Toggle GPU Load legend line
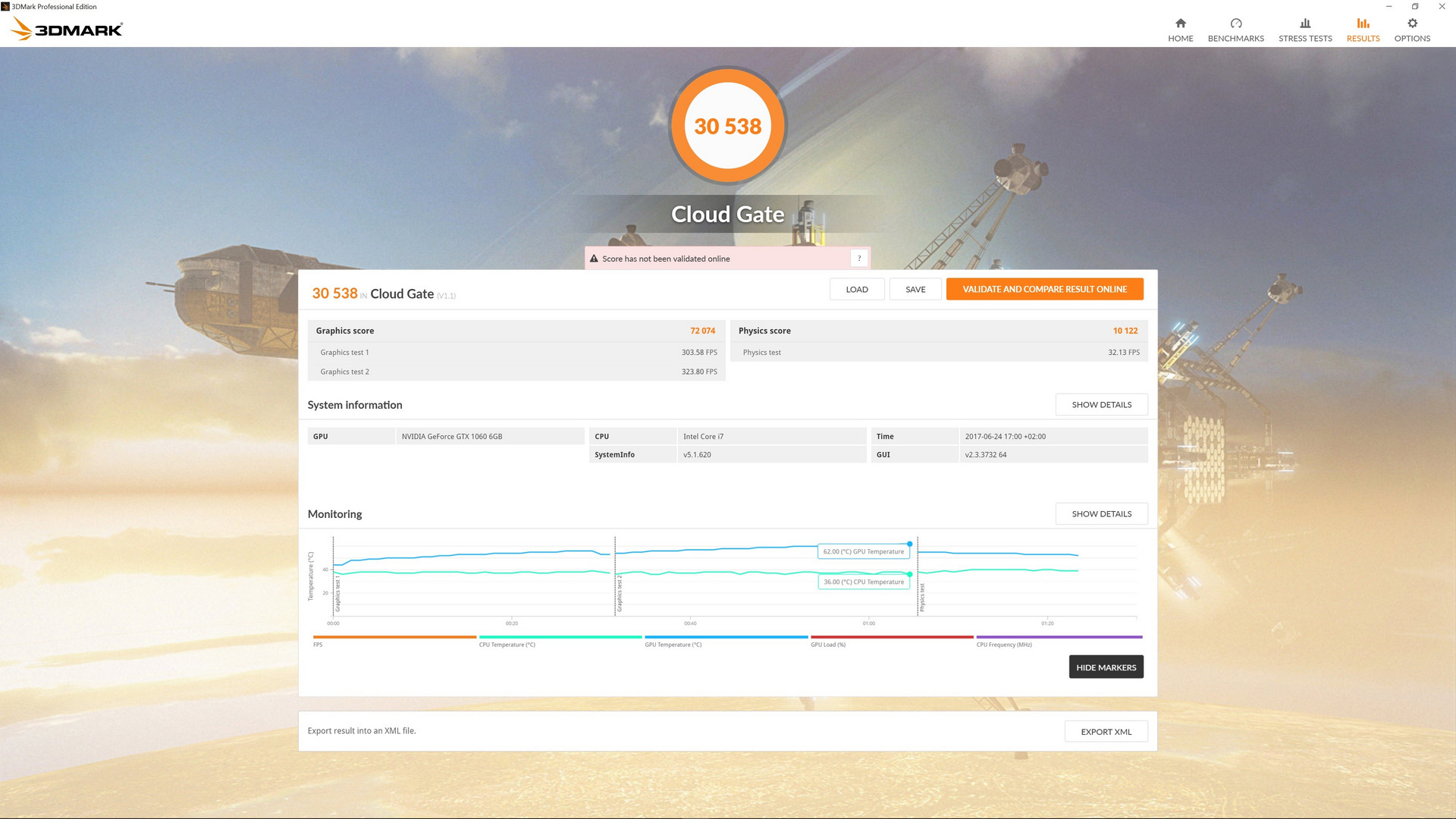1456x819 pixels. pyautogui.click(x=892, y=637)
